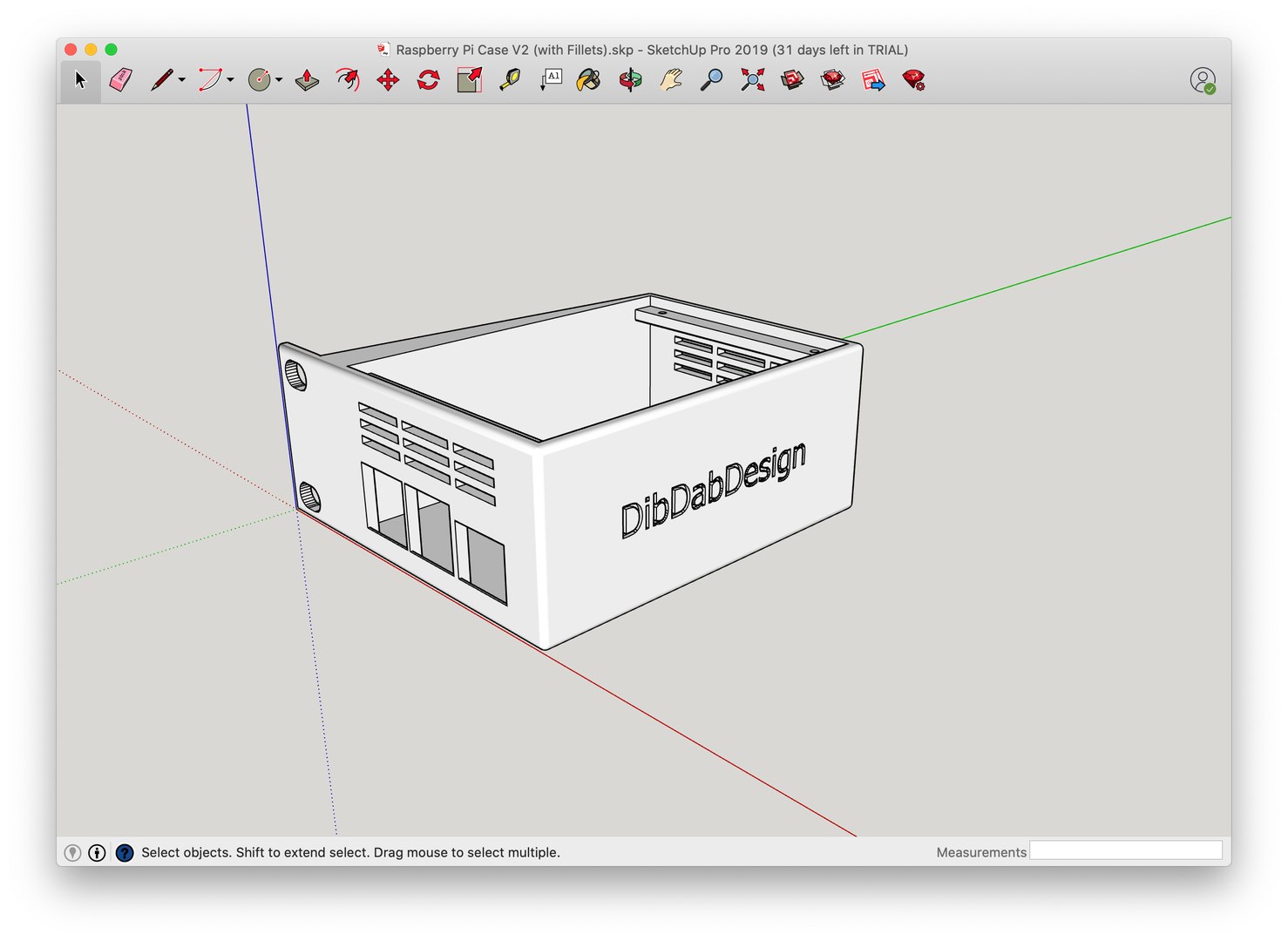
Task: Click the DibDabDesign 3D text on case
Action: [713, 490]
